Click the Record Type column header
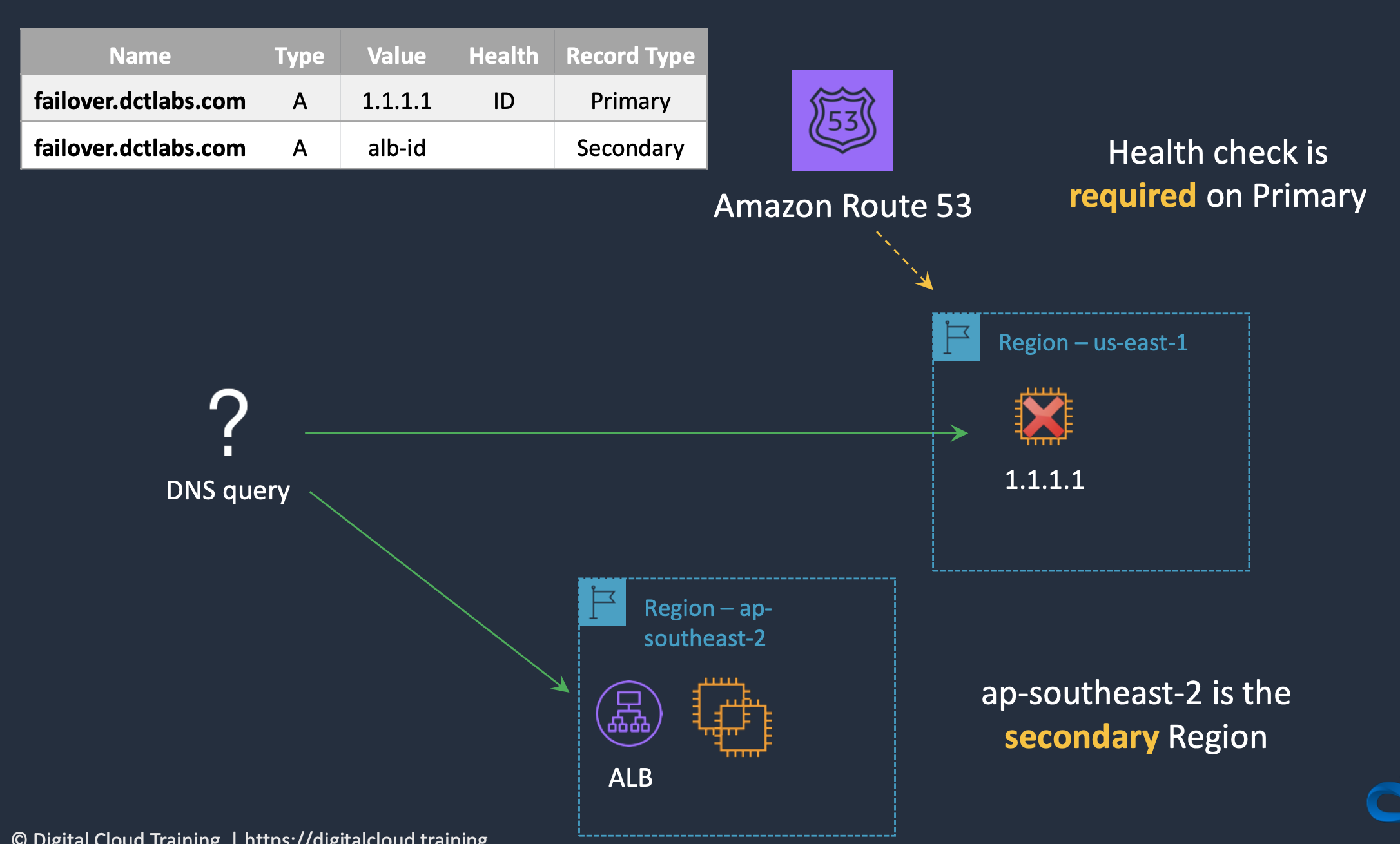The width and height of the screenshot is (1400, 844). [630, 56]
